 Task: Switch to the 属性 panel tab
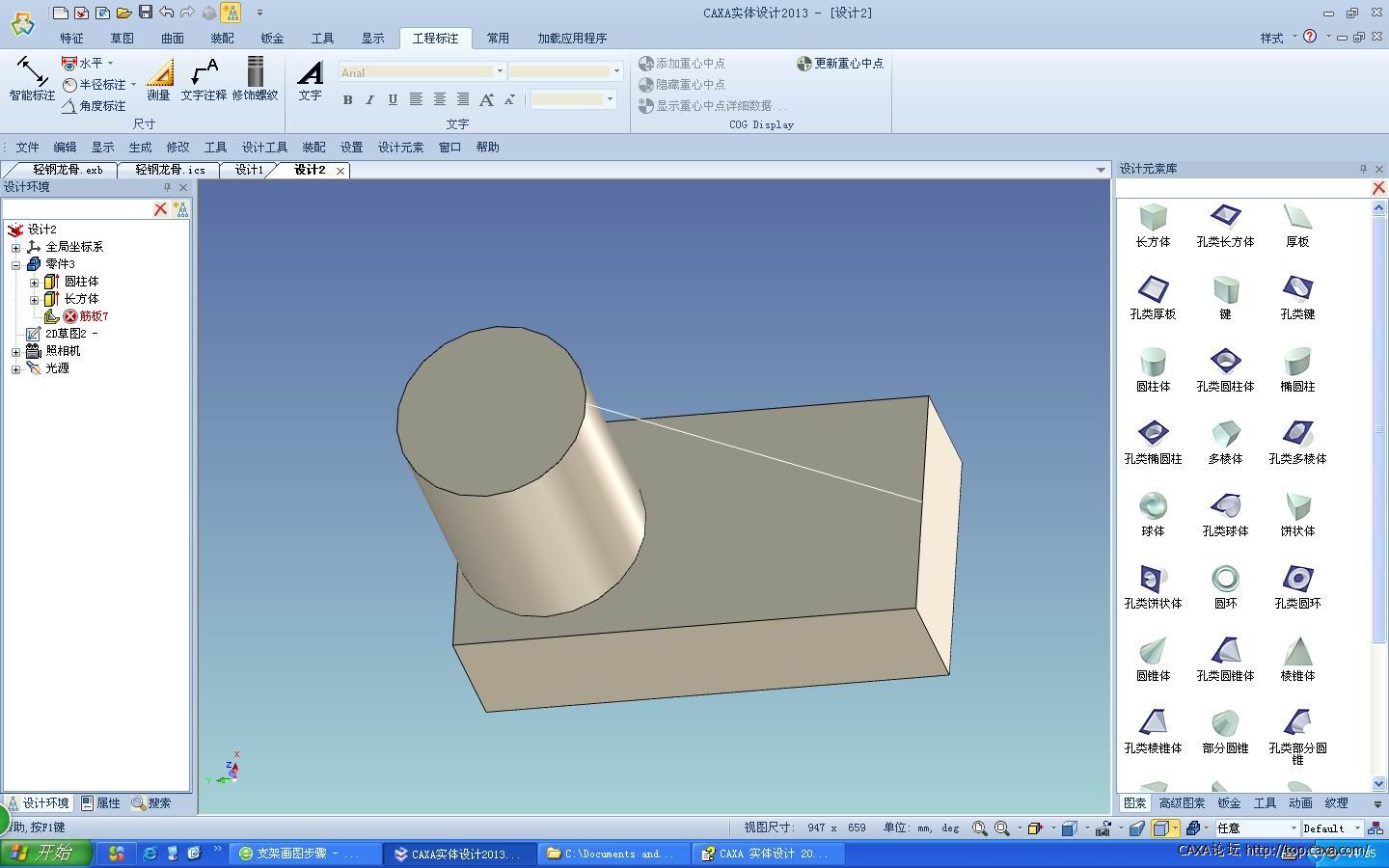pyautogui.click(x=101, y=803)
